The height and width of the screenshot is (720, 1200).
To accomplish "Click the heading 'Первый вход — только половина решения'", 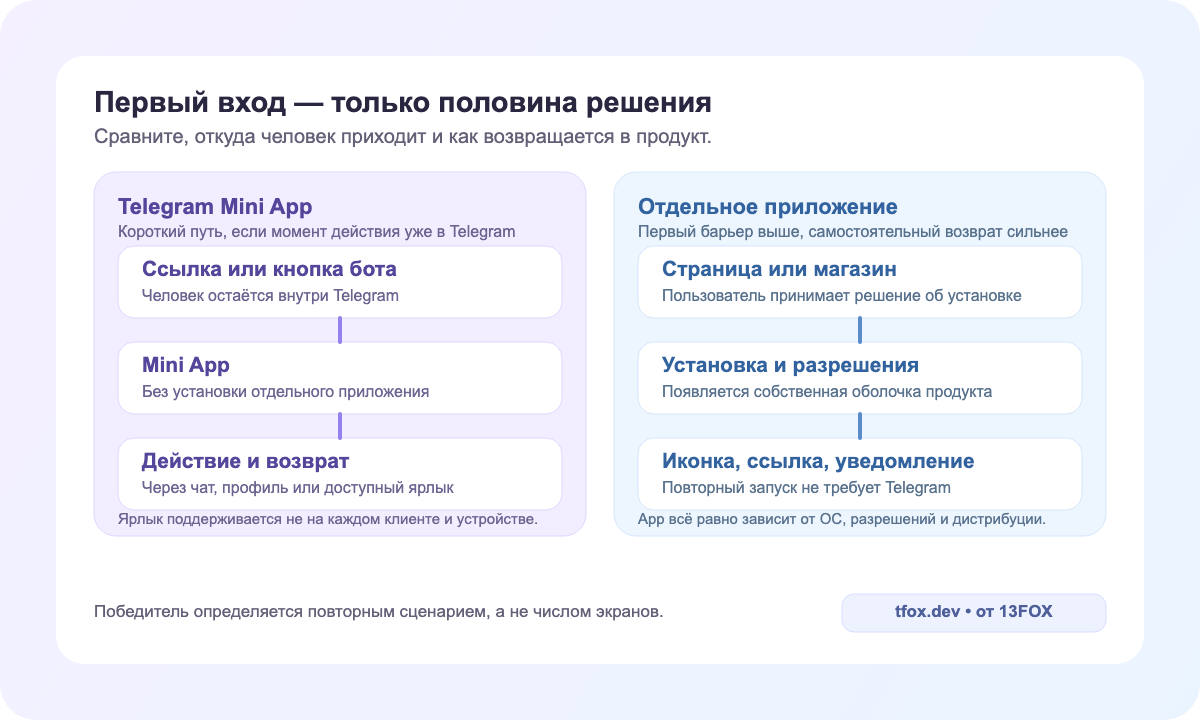I will [x=402, y=104].
